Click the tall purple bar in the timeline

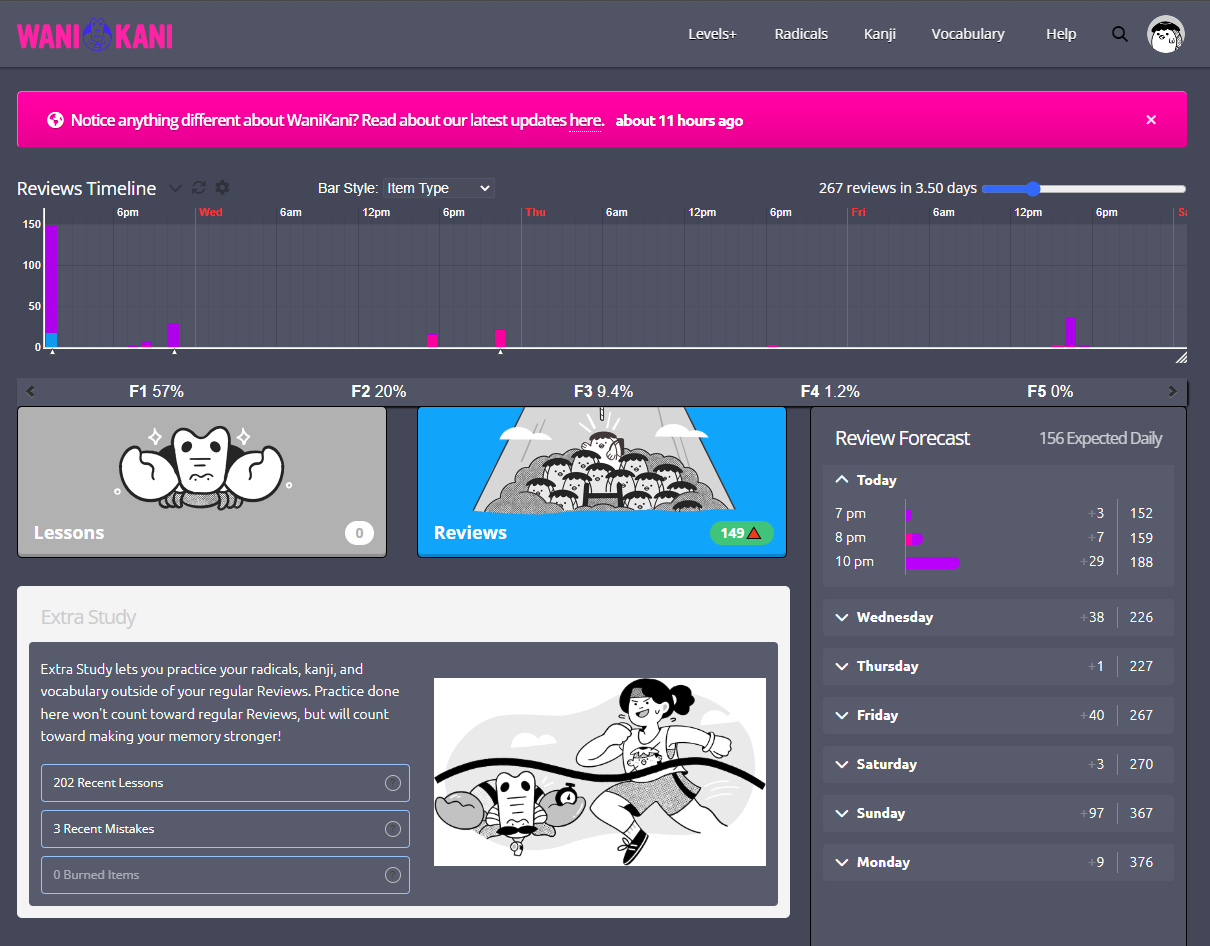coord(52,280)
